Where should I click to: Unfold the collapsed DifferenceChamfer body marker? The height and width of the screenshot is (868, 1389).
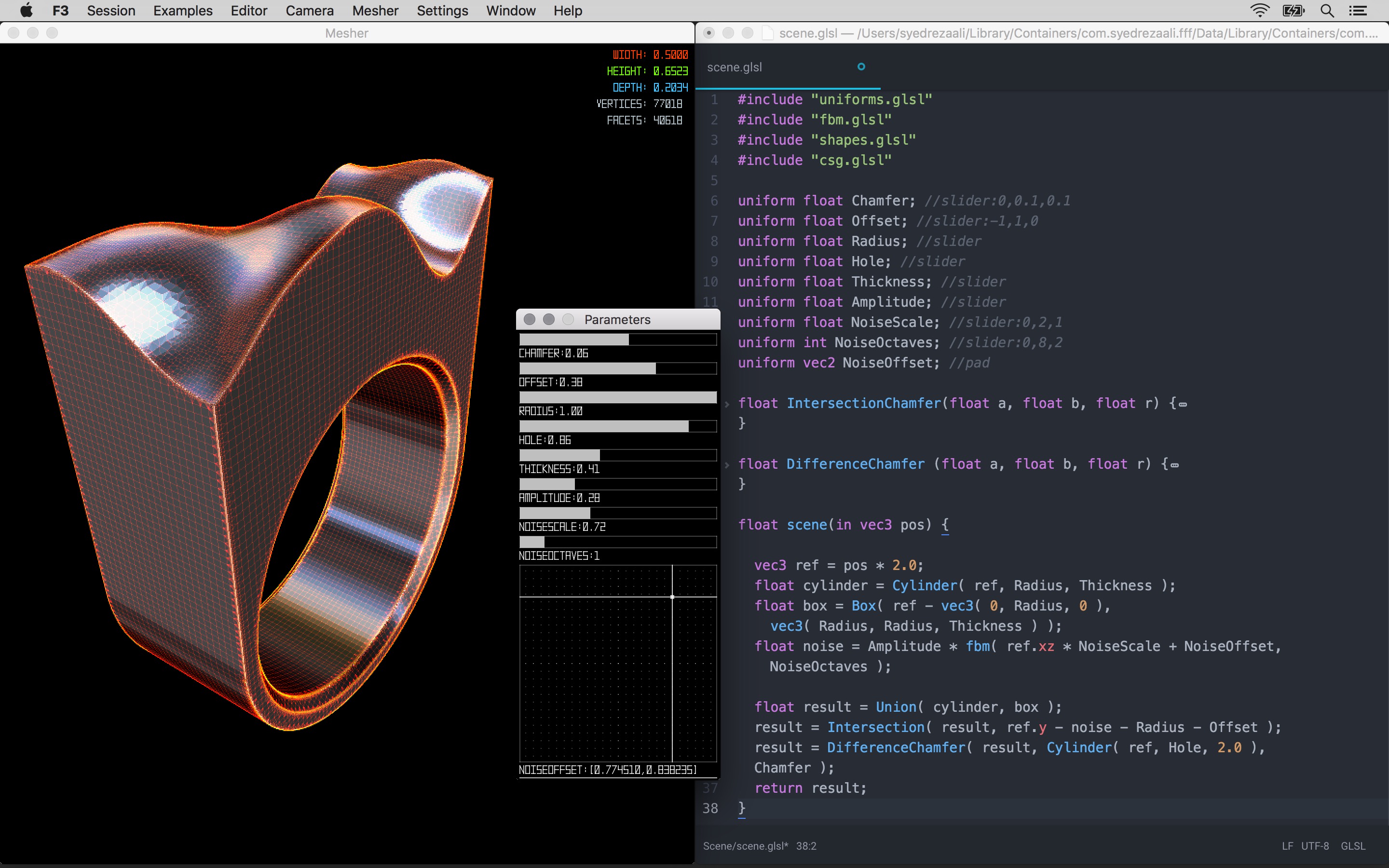(1175, 465)
